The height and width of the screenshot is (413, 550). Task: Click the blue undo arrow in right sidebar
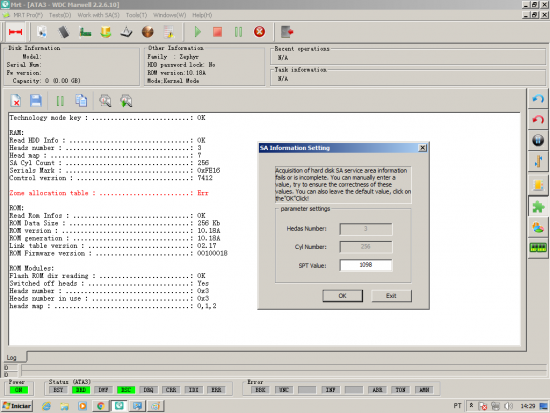tap(538, 99)
